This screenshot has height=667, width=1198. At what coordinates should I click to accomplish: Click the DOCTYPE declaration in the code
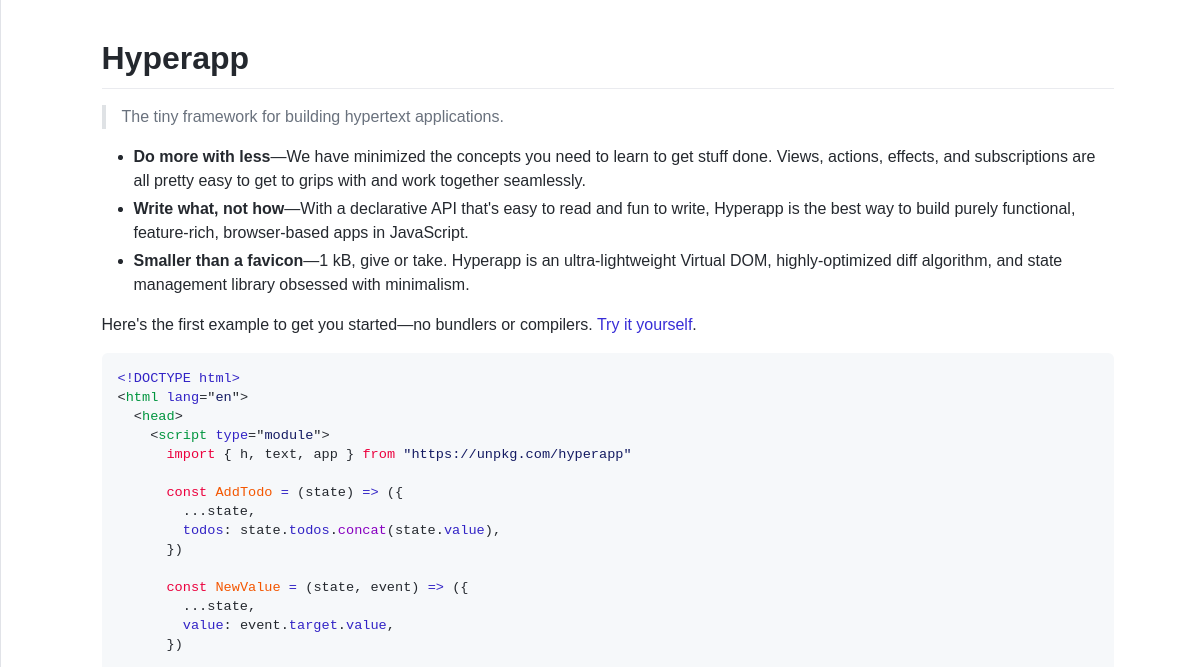178,378
